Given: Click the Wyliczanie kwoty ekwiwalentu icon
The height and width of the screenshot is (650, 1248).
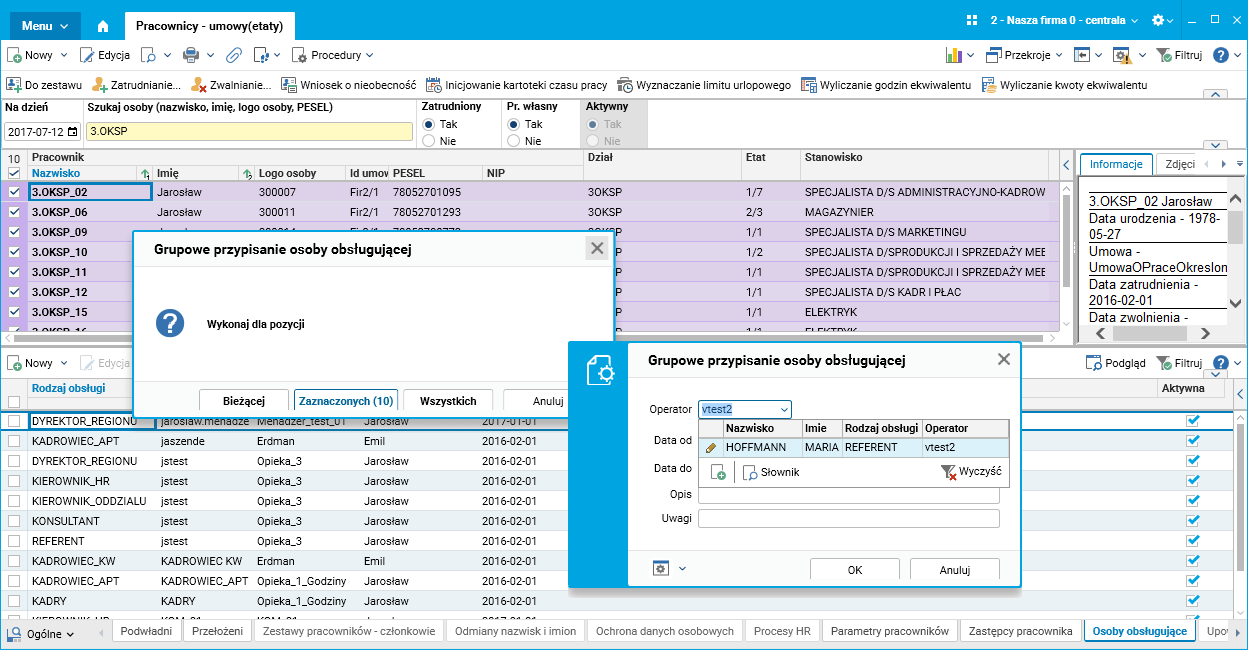Looking at the screenshot, I should point(989,85).
